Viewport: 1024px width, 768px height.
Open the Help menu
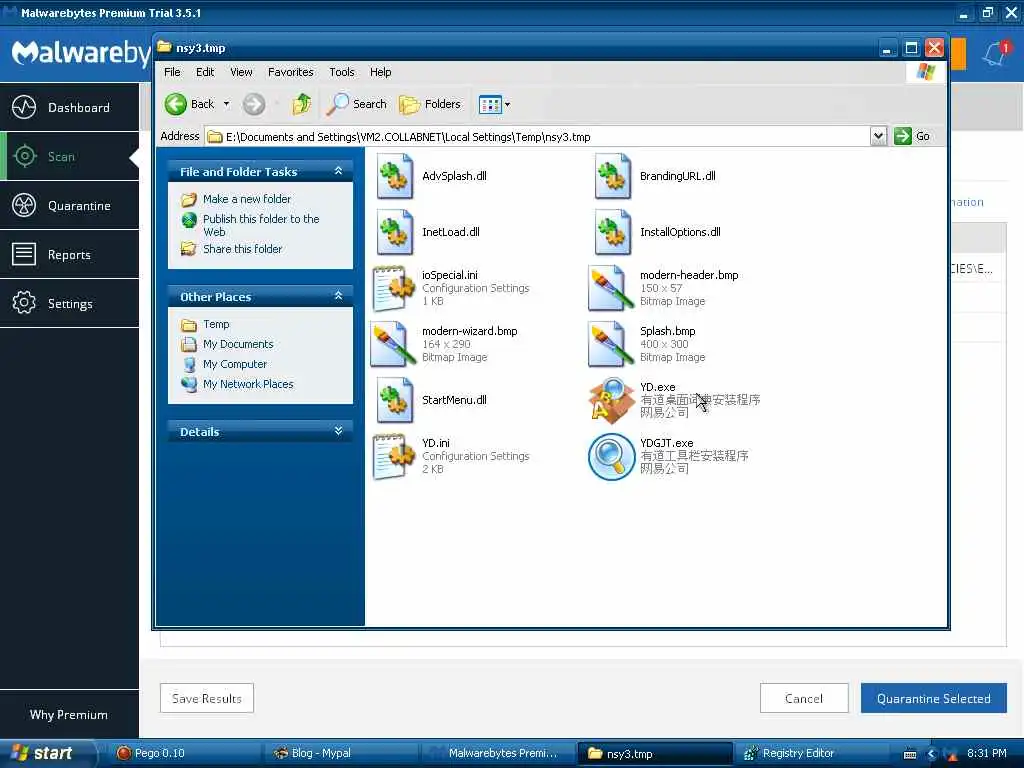point(381,72)
